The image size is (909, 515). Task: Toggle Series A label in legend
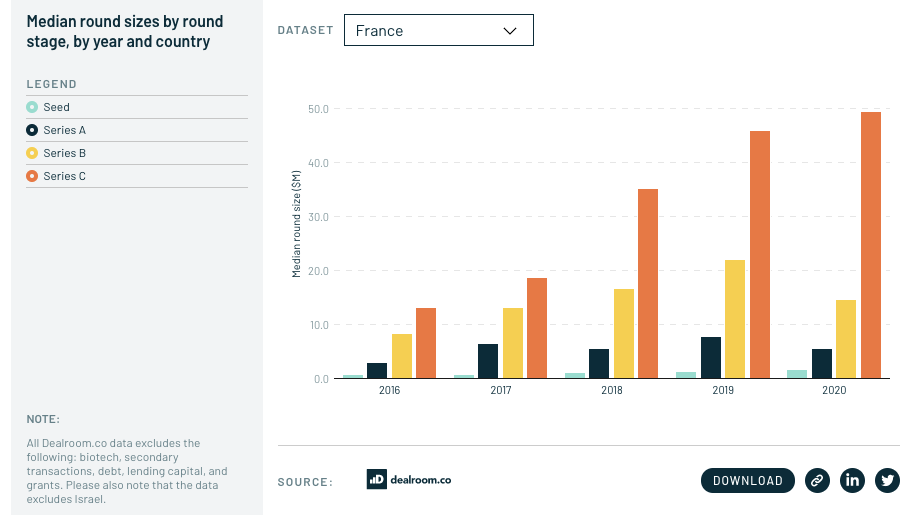pos(64,130)
